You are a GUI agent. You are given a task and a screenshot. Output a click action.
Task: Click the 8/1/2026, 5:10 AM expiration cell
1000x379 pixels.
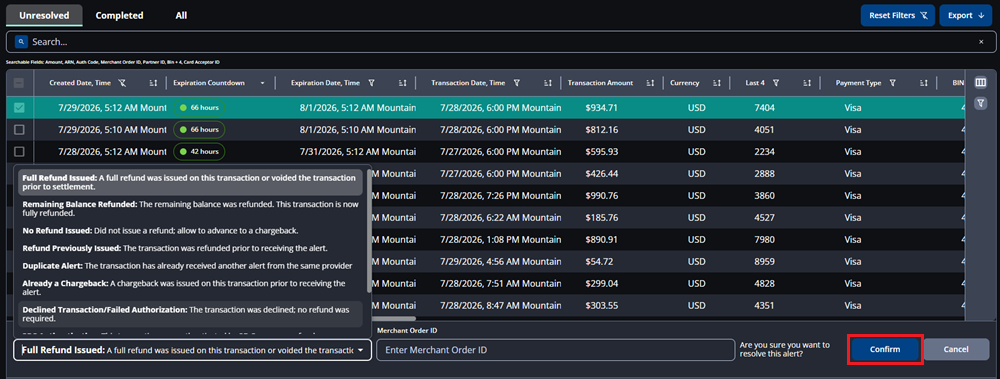(x=358, y=130)
